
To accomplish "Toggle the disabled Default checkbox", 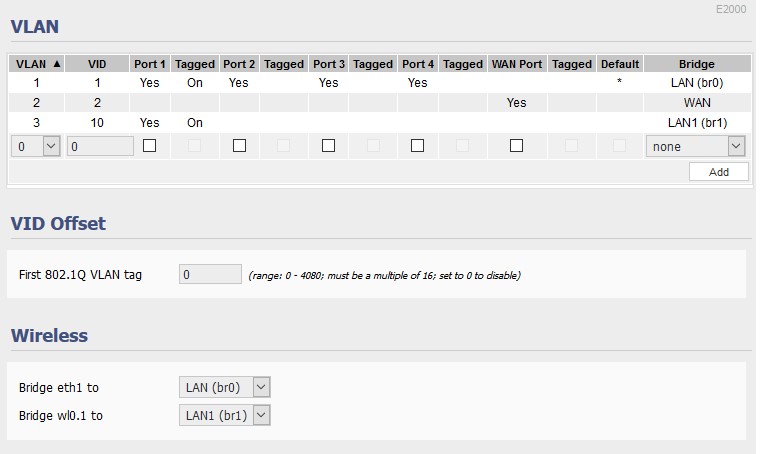I will point(619,145).
